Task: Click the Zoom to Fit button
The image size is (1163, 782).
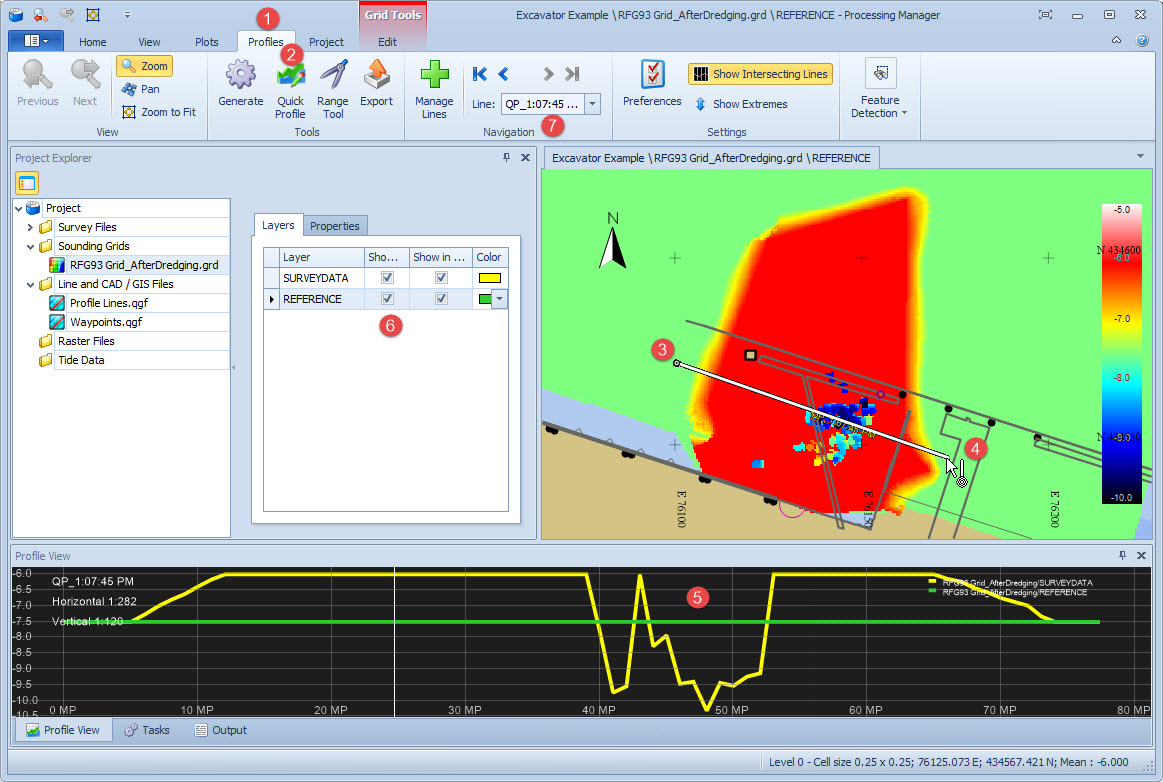Action: click(x=159, y=112)
